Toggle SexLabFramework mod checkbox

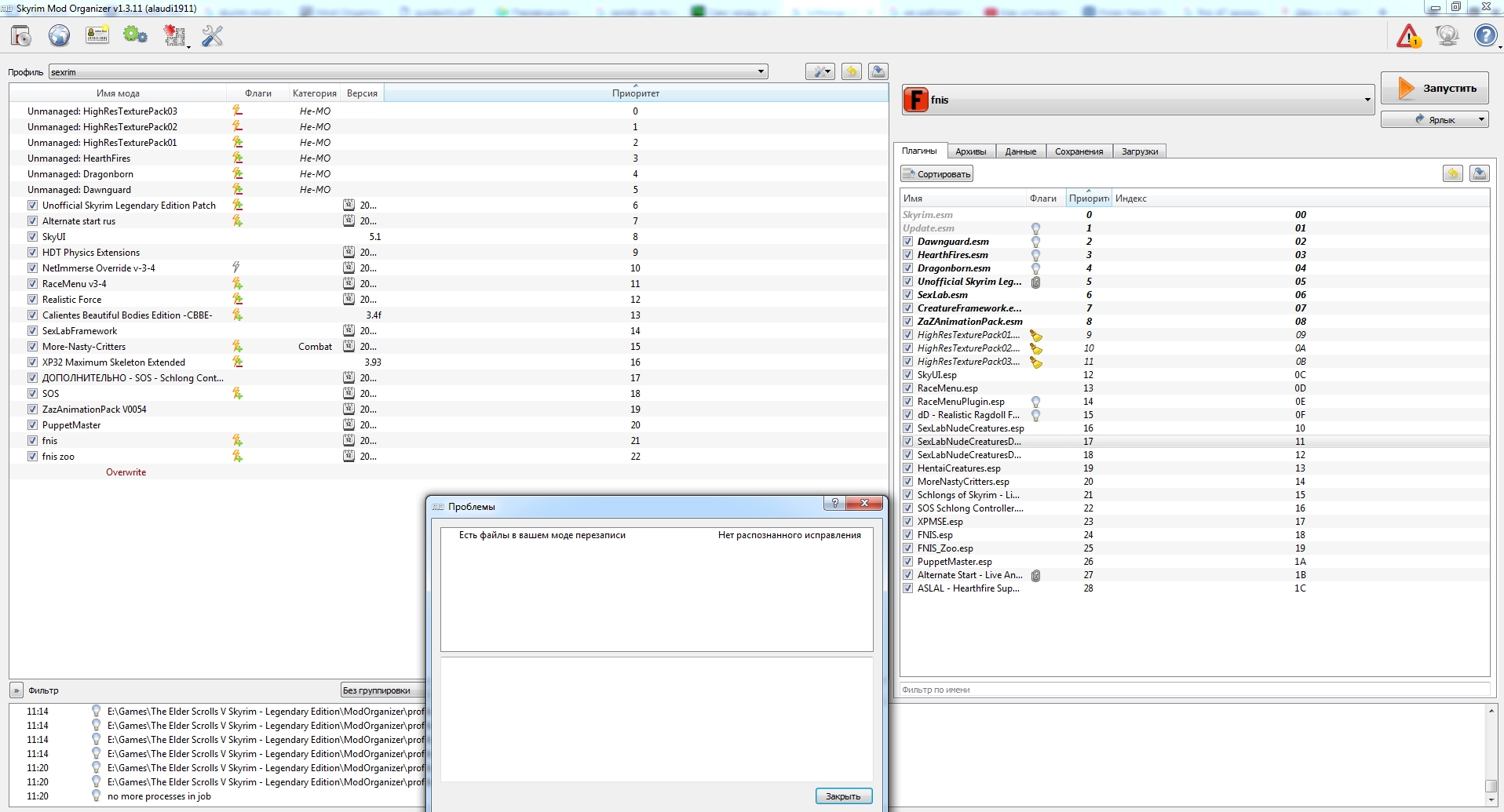point(32,330)
